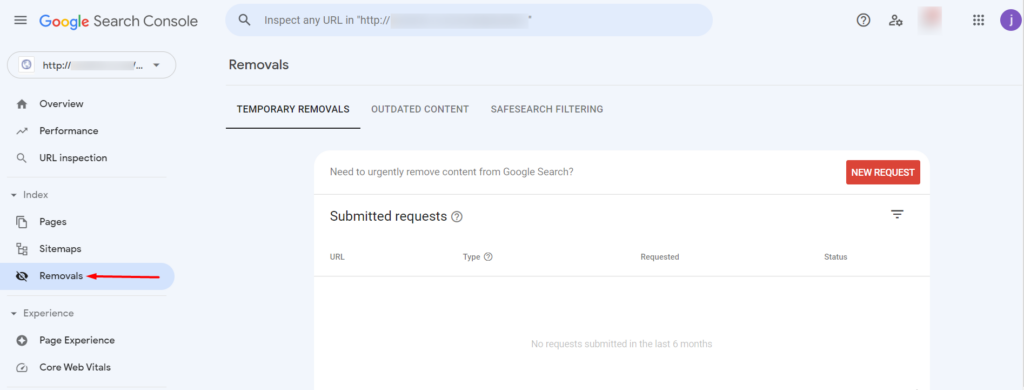Click the New Request button
The width and height of the screenshot is (1024, 390).
pyautogui.click(x=883, y=172)
